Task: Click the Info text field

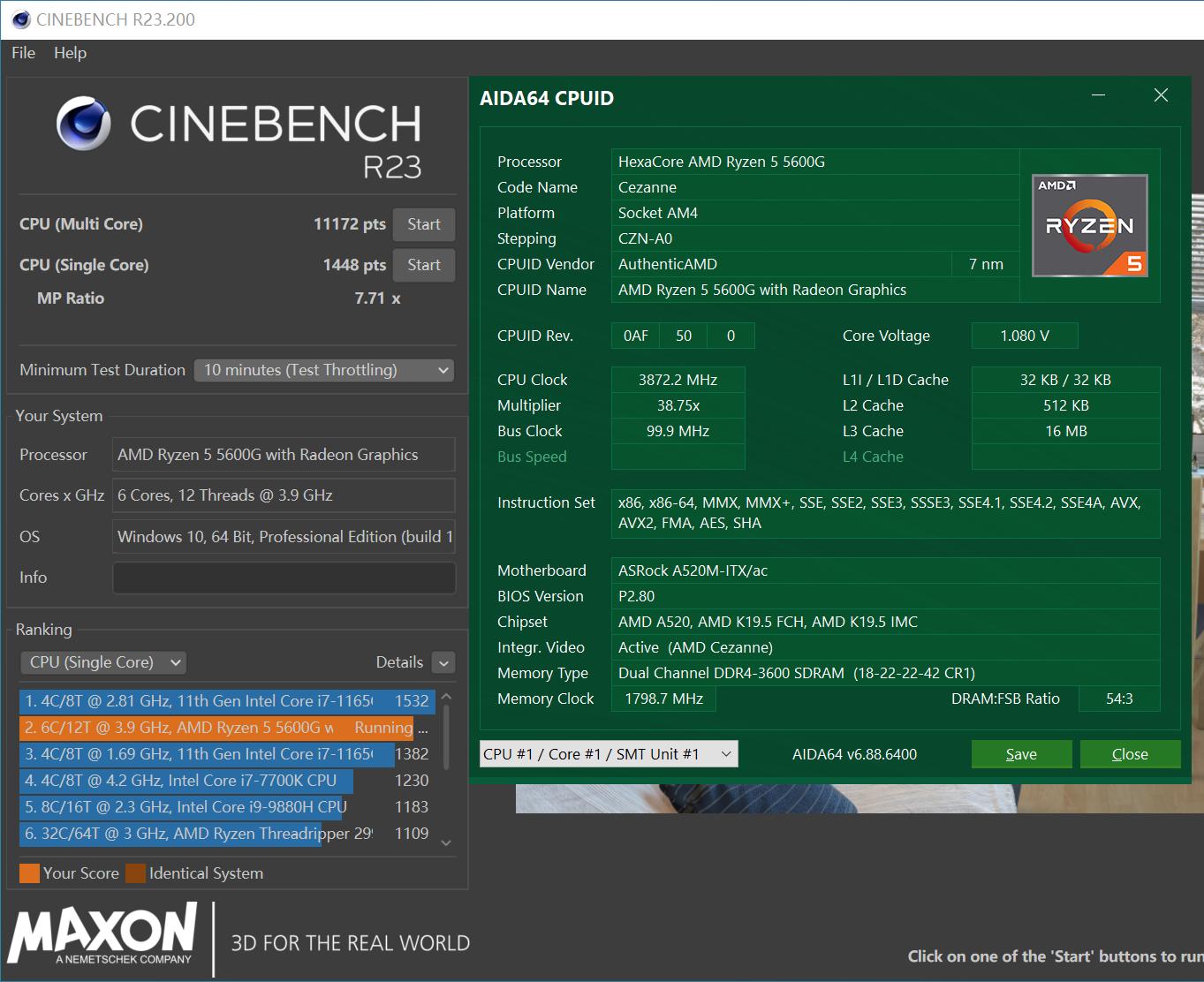Action: click(x=284, y=578)
